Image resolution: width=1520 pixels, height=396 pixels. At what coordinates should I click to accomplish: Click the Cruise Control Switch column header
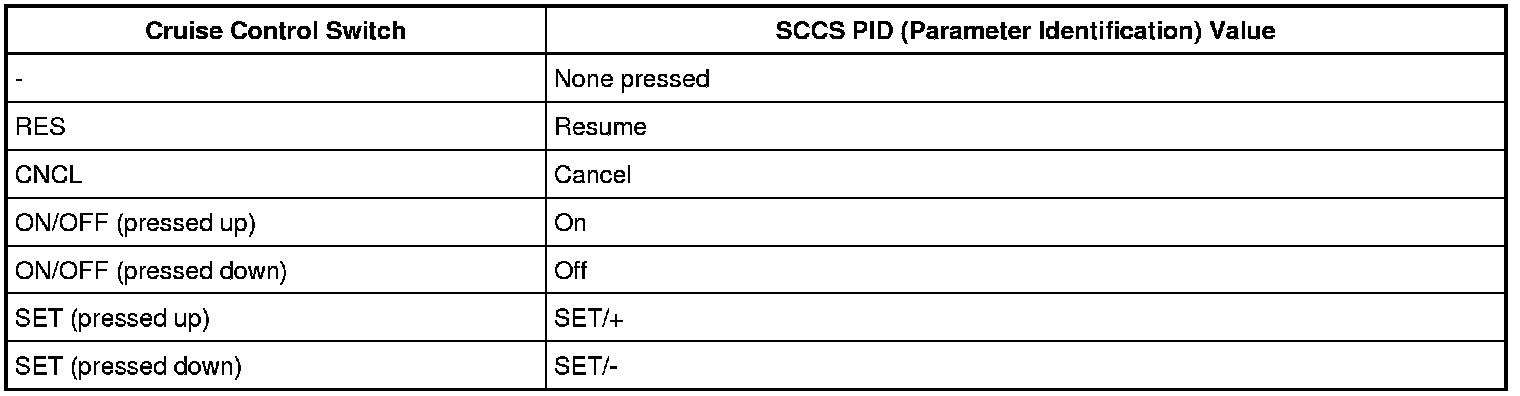[276, 30]
